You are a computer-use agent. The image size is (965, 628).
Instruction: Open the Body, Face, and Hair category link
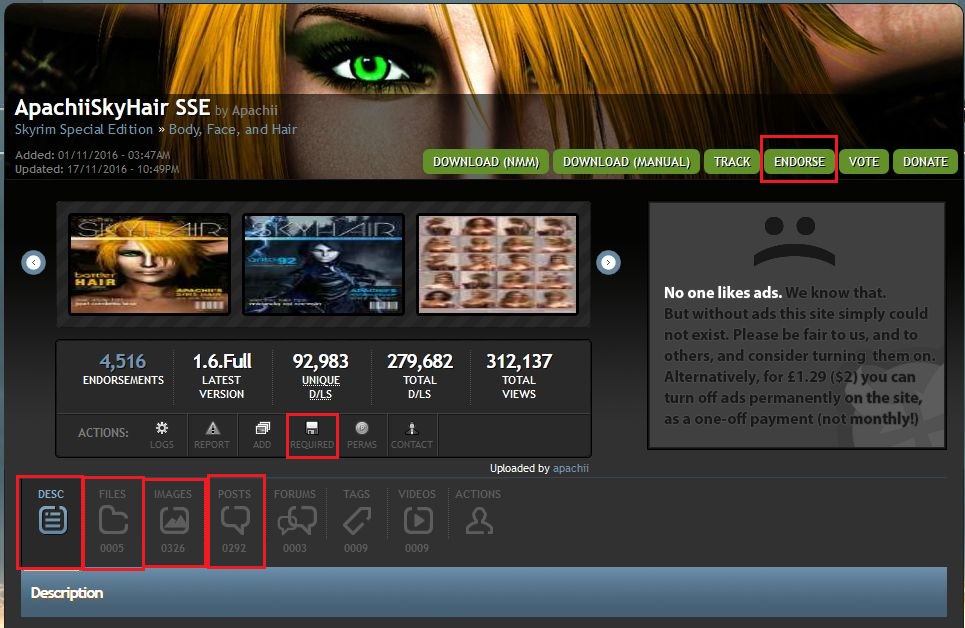(233, 129)
